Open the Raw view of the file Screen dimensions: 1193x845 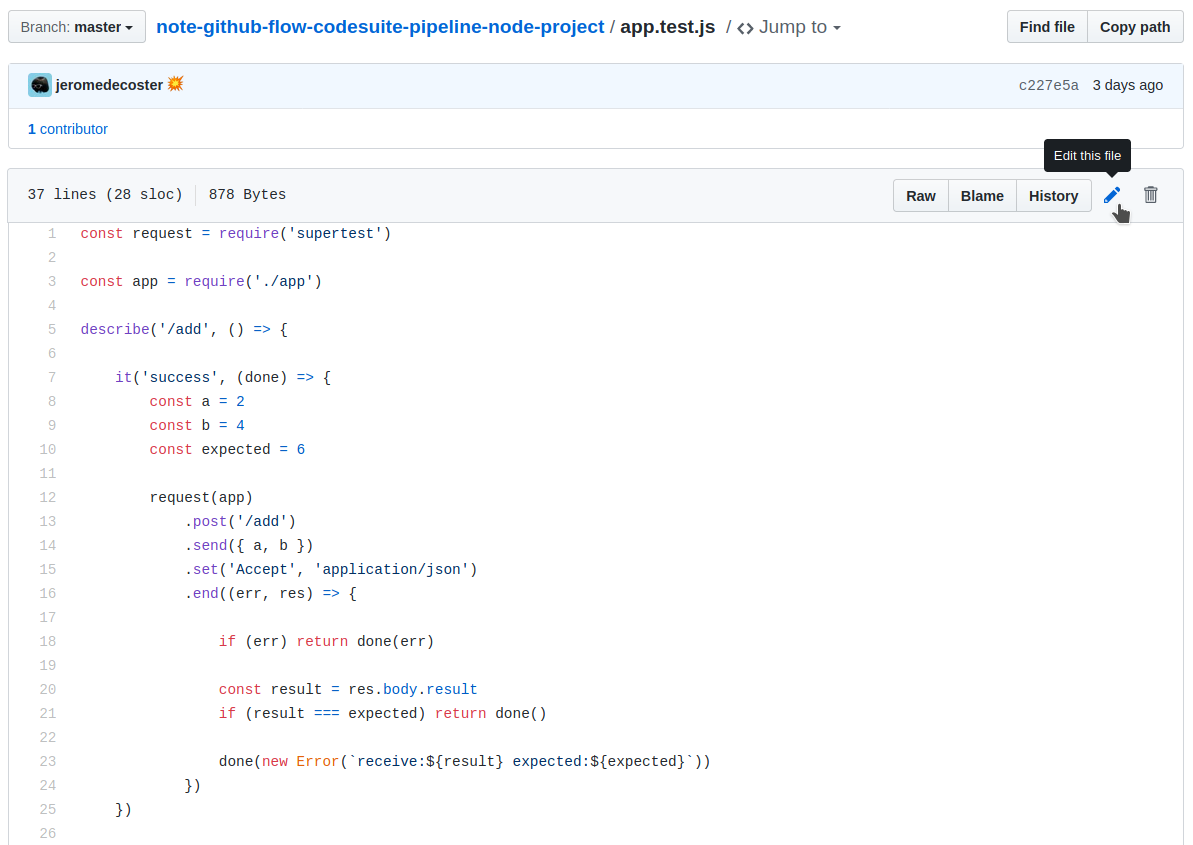click(921, 196)
